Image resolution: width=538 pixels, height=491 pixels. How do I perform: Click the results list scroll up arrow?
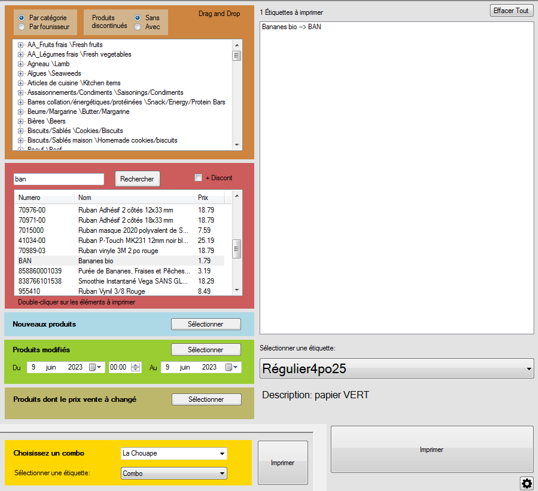[x=237, y=196]
